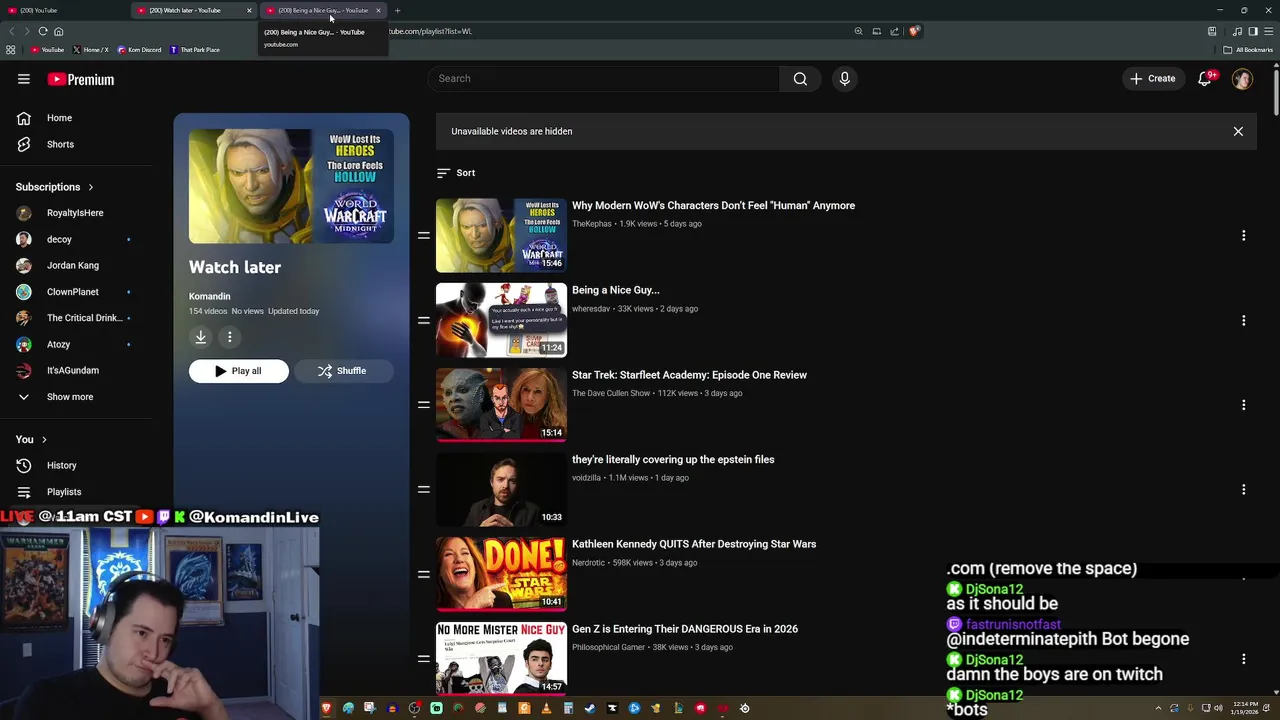Open Why Modern WoW's Characters video title

pos(713,206)
